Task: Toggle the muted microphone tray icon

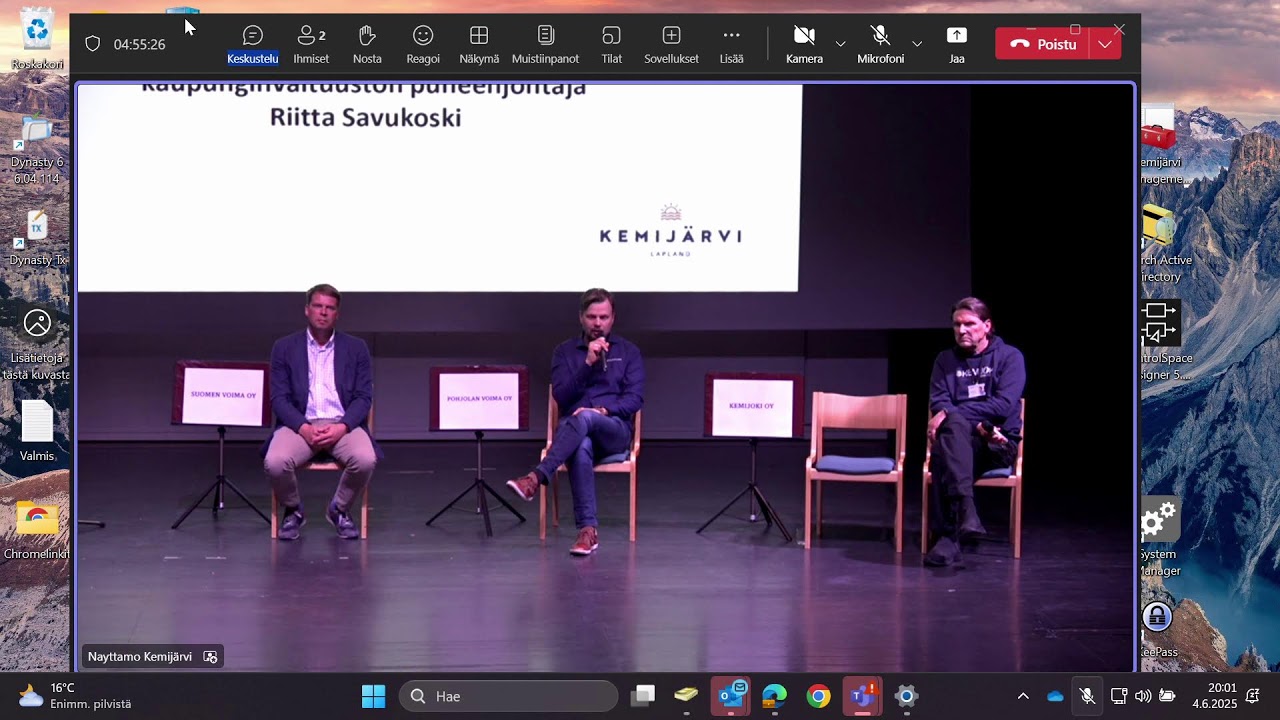Action: tap(1088, 696)
